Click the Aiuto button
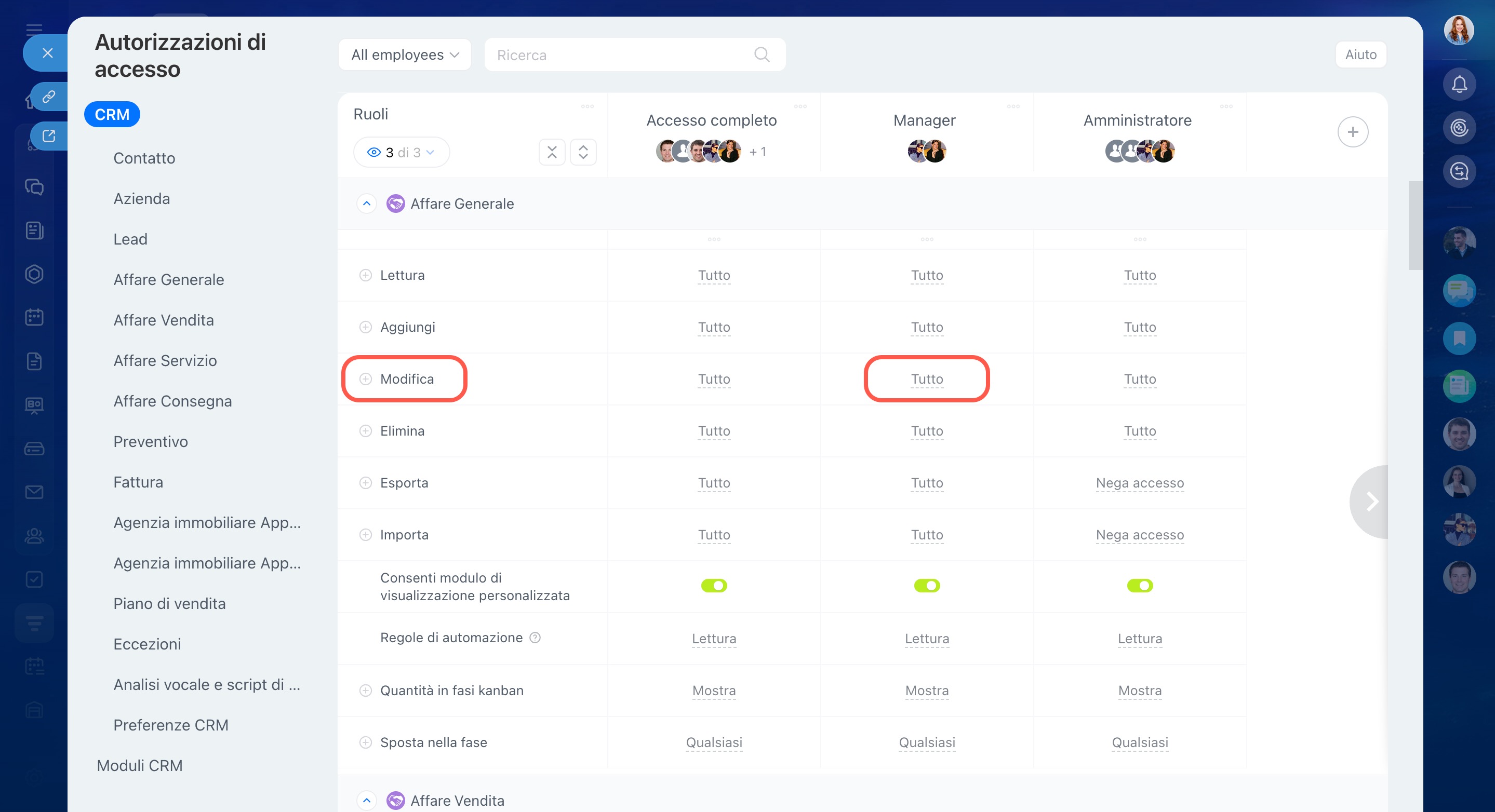This screenshot has height=812, width=1495. click(x=1360, y=55)
